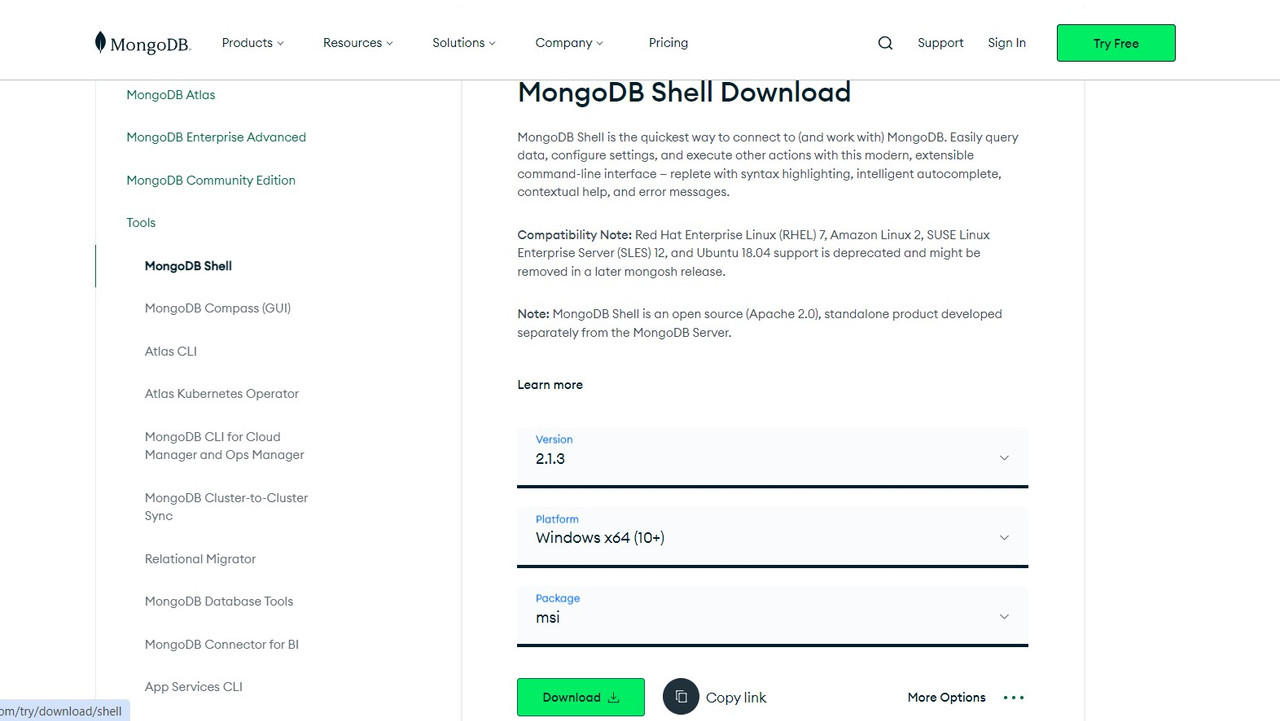Open MongoDB CLI for Cloud Manager item
Image resolution: width=1280 pixels, height=721 pixels.
[224, 446]
